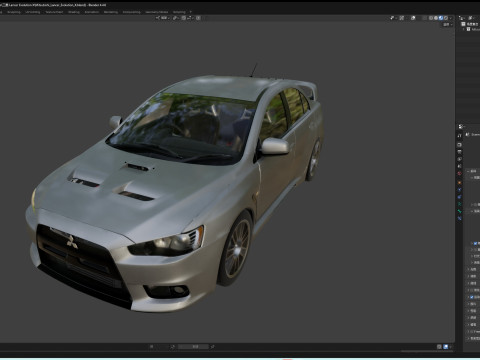Viewport: 480px width, 360px height.
Task: Switch to the Scripting workspace tab
Action: coord(179,12)
